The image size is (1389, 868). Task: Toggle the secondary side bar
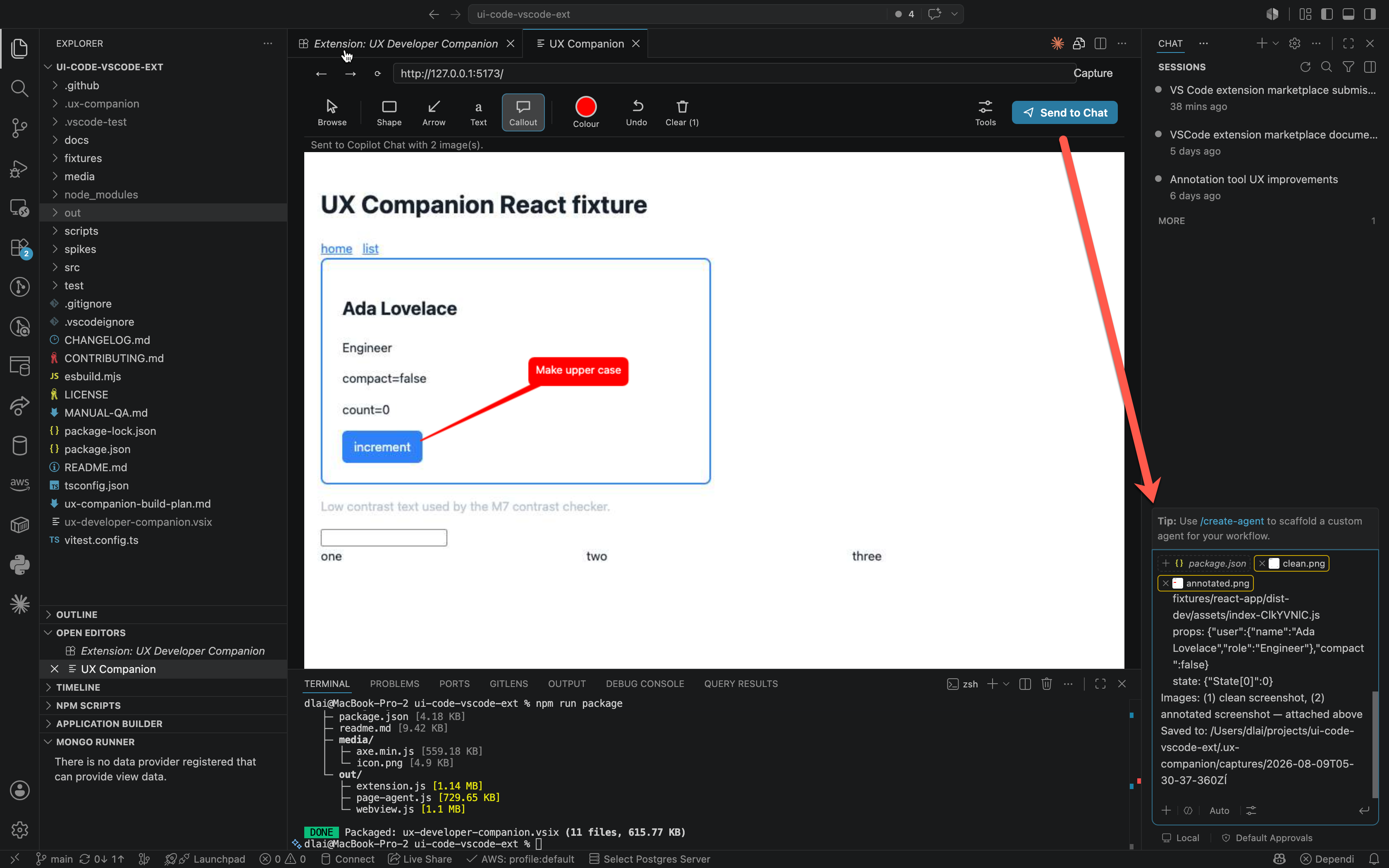coord(1370,14)
